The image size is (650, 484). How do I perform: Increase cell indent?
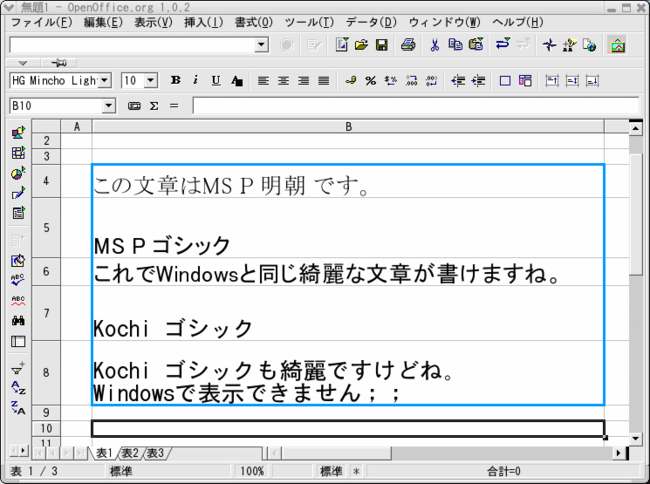pos(478,81)
